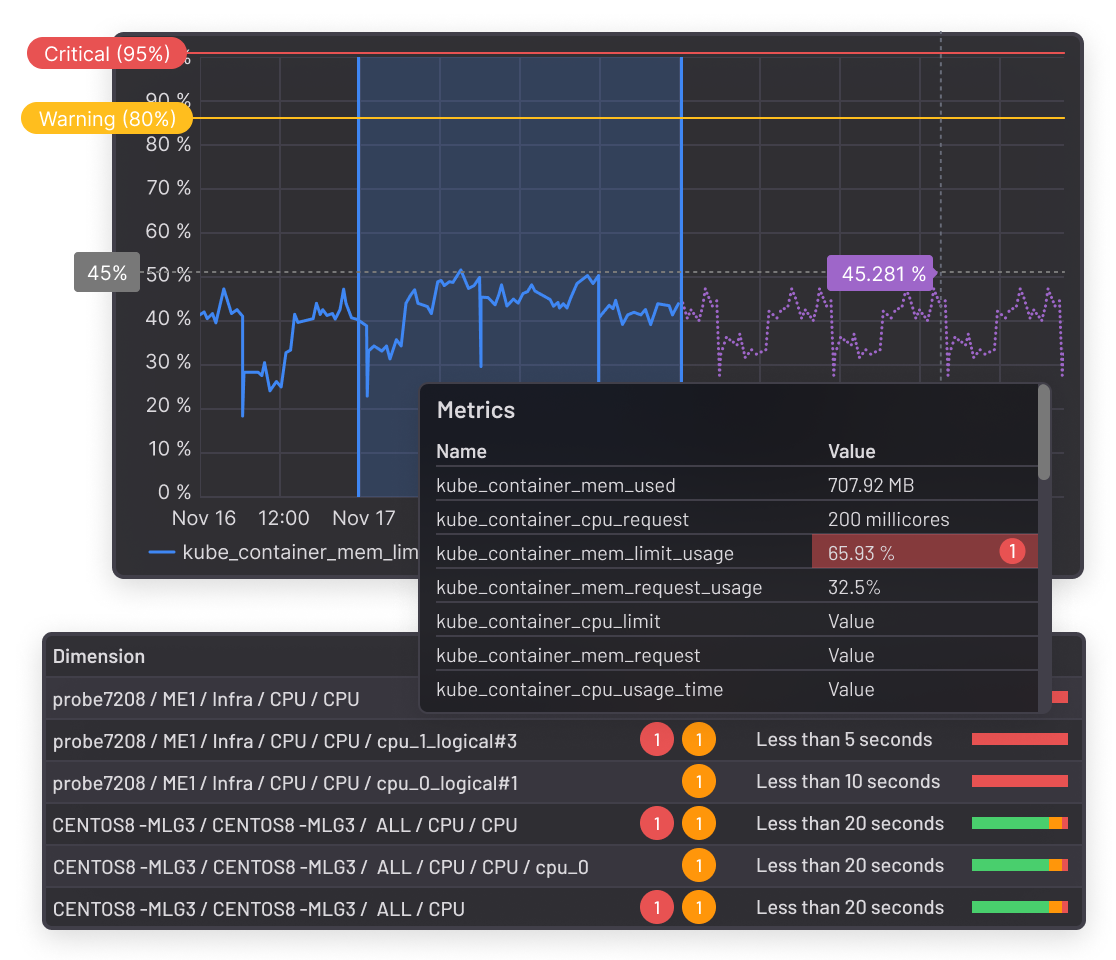1116x960 pixels.
Task: Click the Warning (80%) threshold label
Action: 107,119
